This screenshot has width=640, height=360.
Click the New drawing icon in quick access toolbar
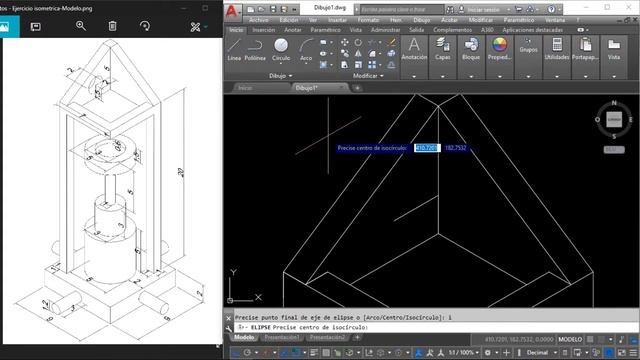click(x=251, y=9)
